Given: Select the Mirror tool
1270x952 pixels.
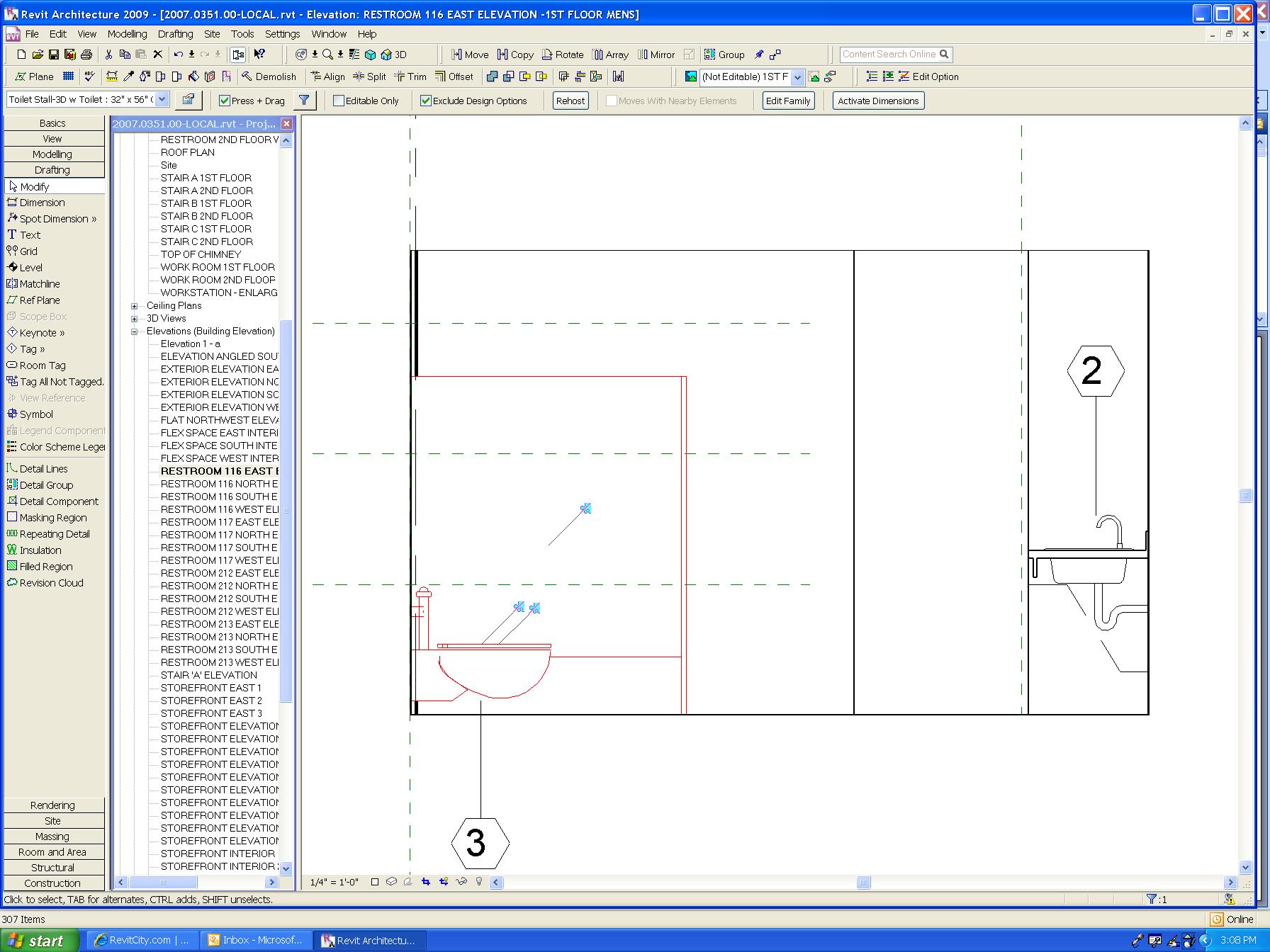Looking at the screenshot, I should click(656, 55).
